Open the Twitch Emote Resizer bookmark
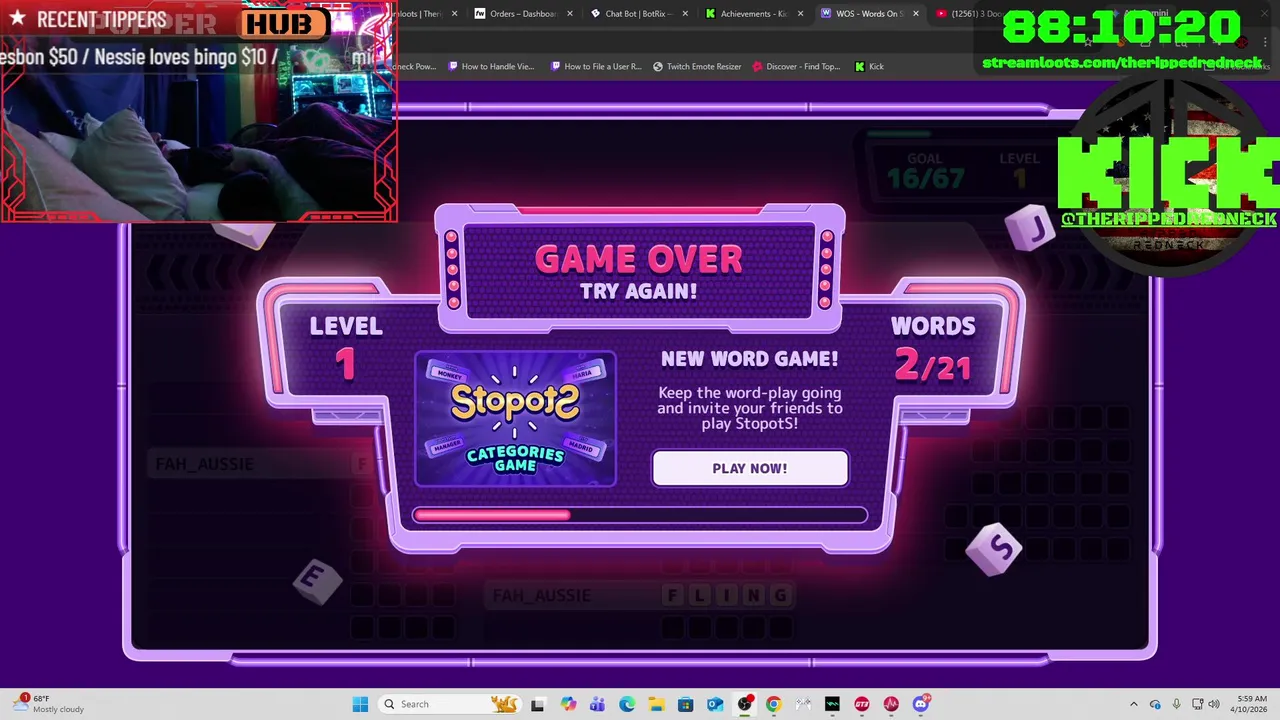 coord(697,66)
